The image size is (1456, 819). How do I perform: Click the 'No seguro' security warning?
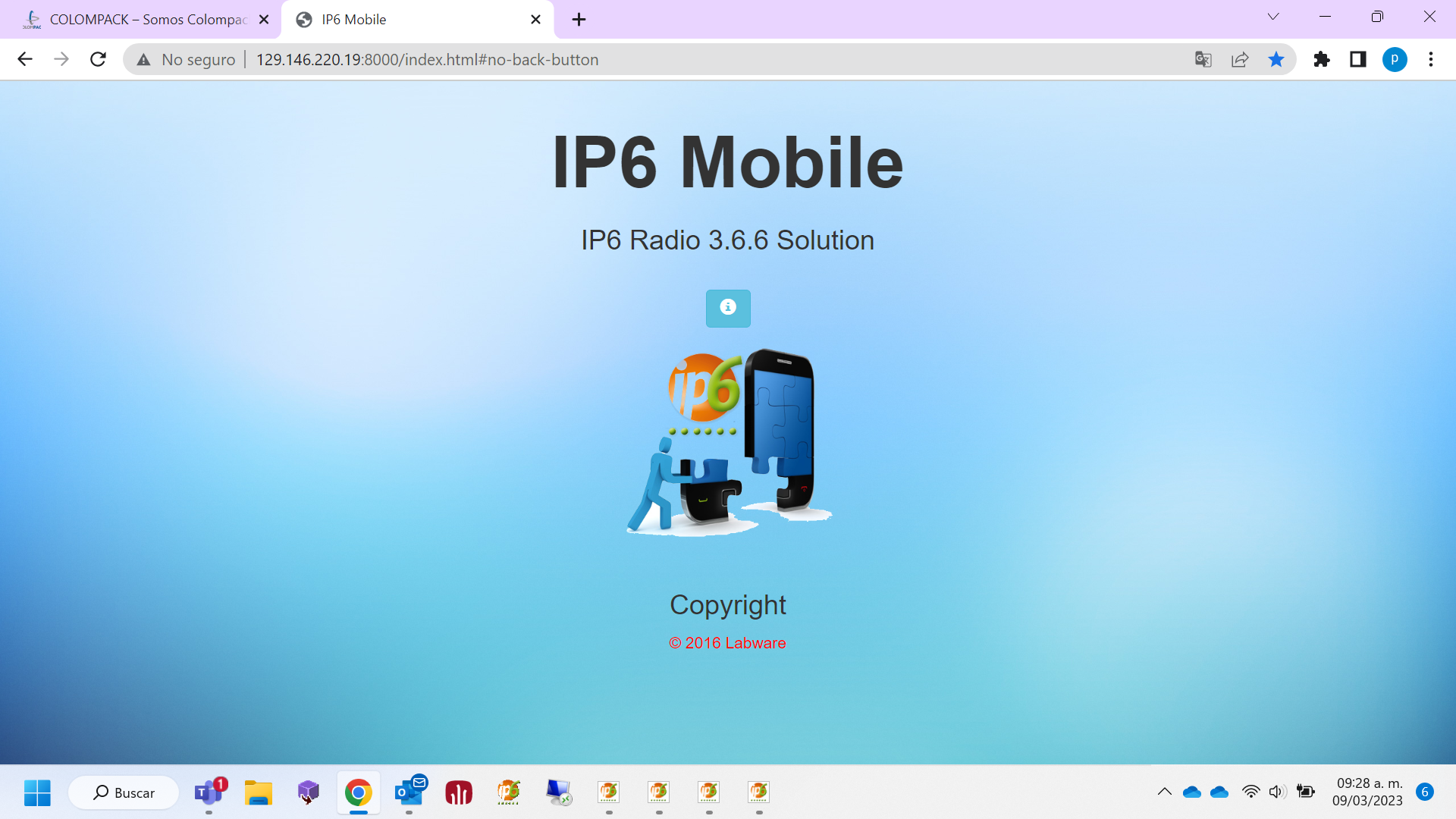point(187,59)
